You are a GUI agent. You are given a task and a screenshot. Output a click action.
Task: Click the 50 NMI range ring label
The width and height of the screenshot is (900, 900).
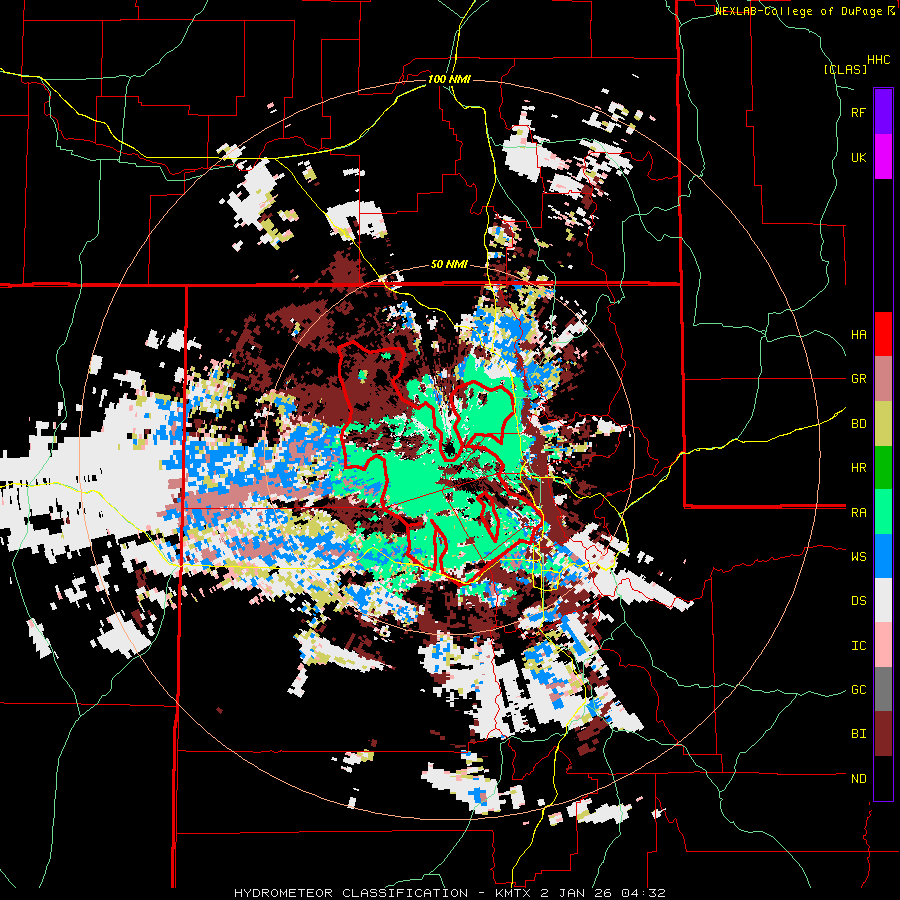449,265
